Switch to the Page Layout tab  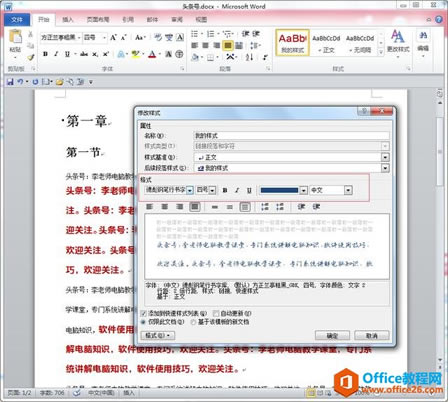98,20
